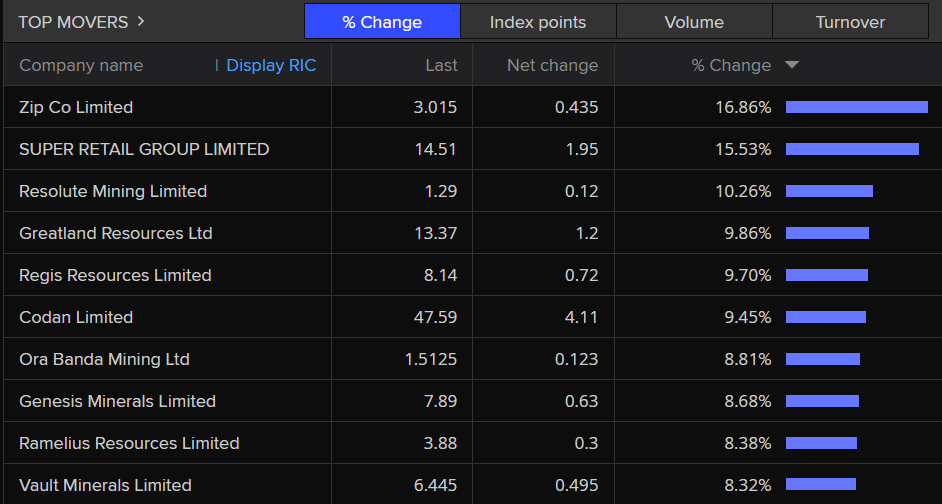This screenshot has width=942, height=504.
Task: Click Super Retail percent change bar
Action: pyautogui.click(x=852, y=149)
